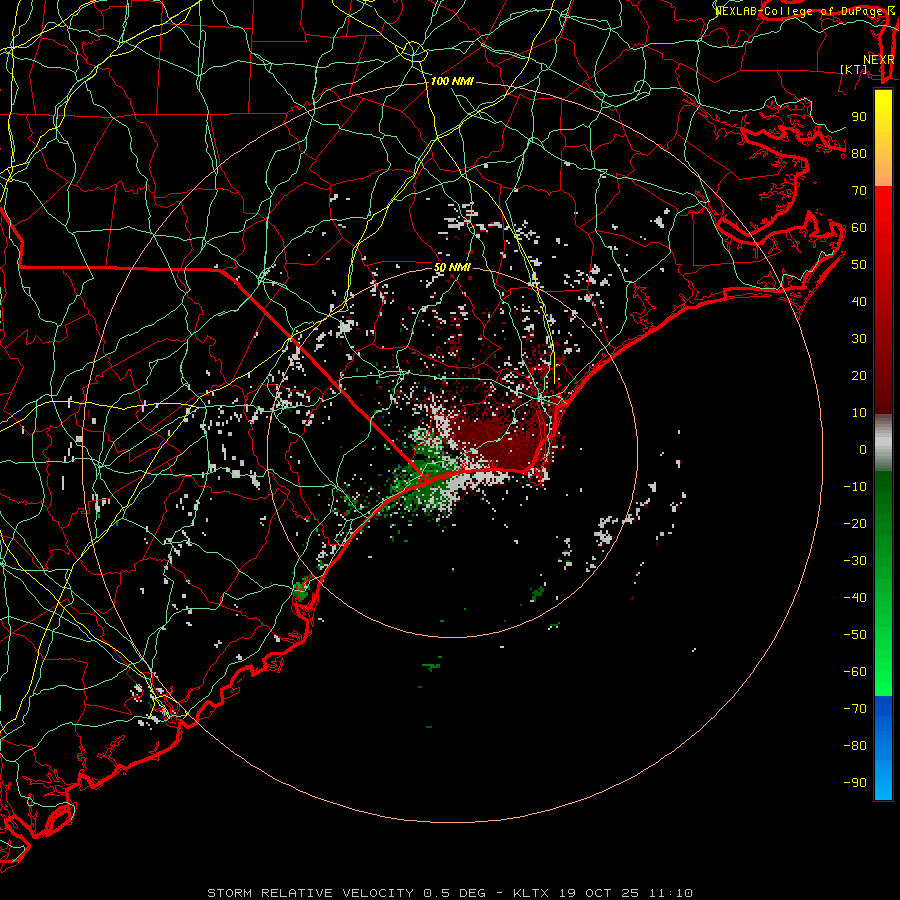Click the -30 value on the velocity scale
900x900 pixels.
[x=855, y=561]
